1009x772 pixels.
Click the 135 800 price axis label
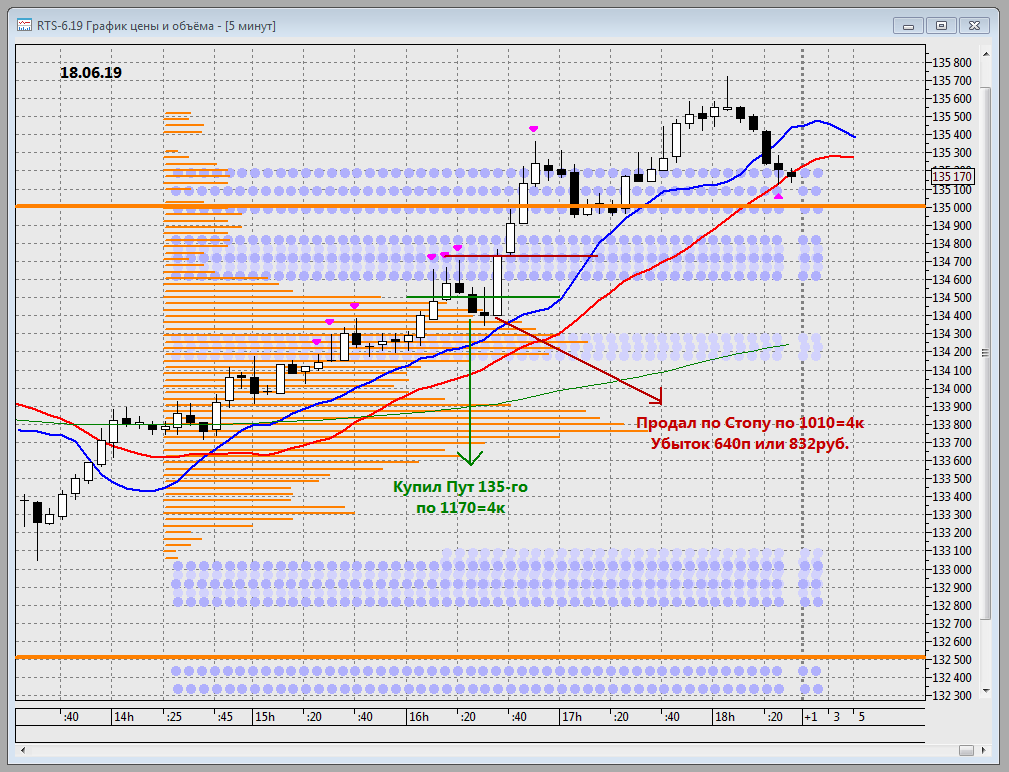click(952, 62)
